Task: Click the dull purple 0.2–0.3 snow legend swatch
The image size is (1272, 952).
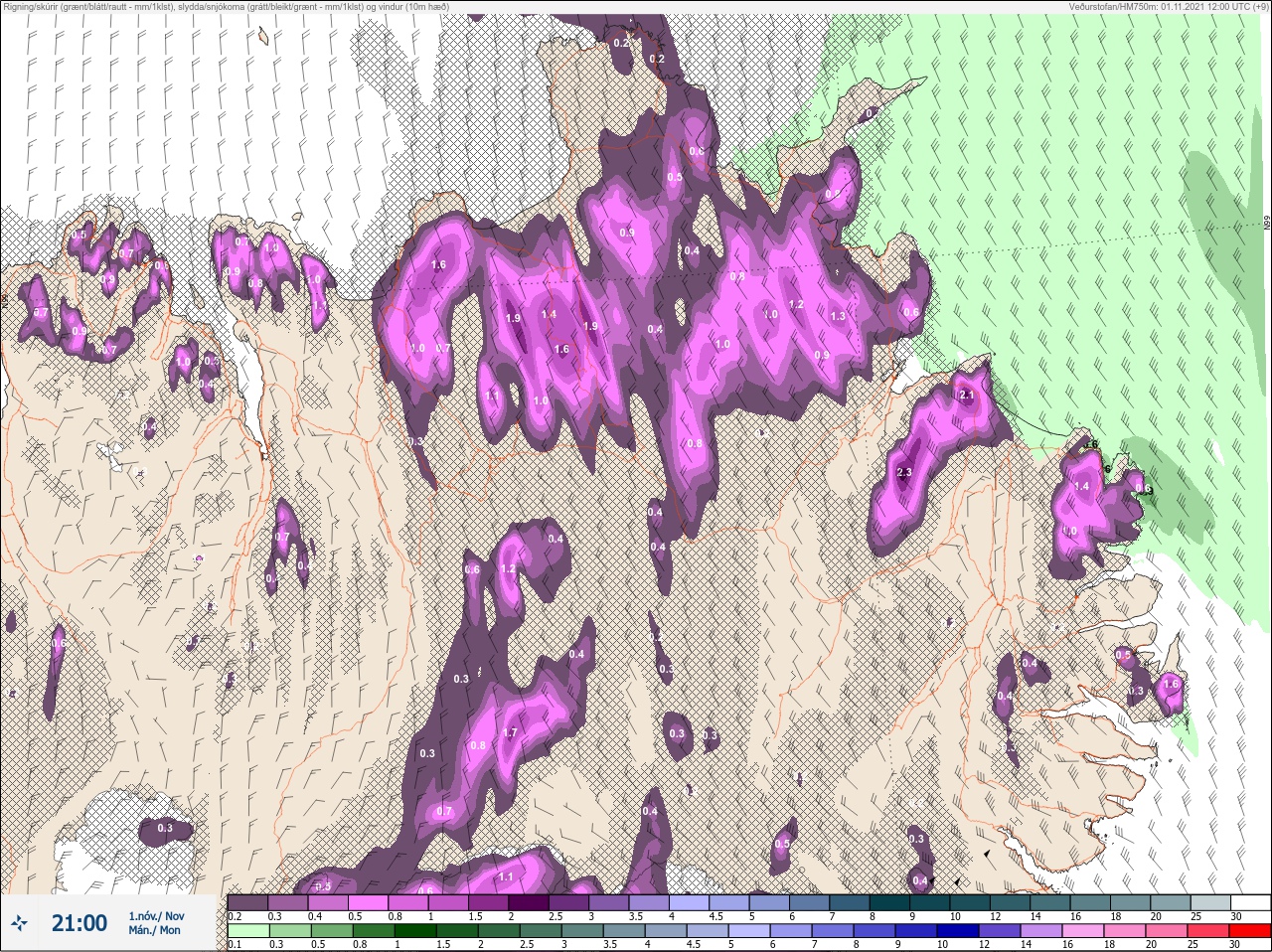Action: (248, 902)
